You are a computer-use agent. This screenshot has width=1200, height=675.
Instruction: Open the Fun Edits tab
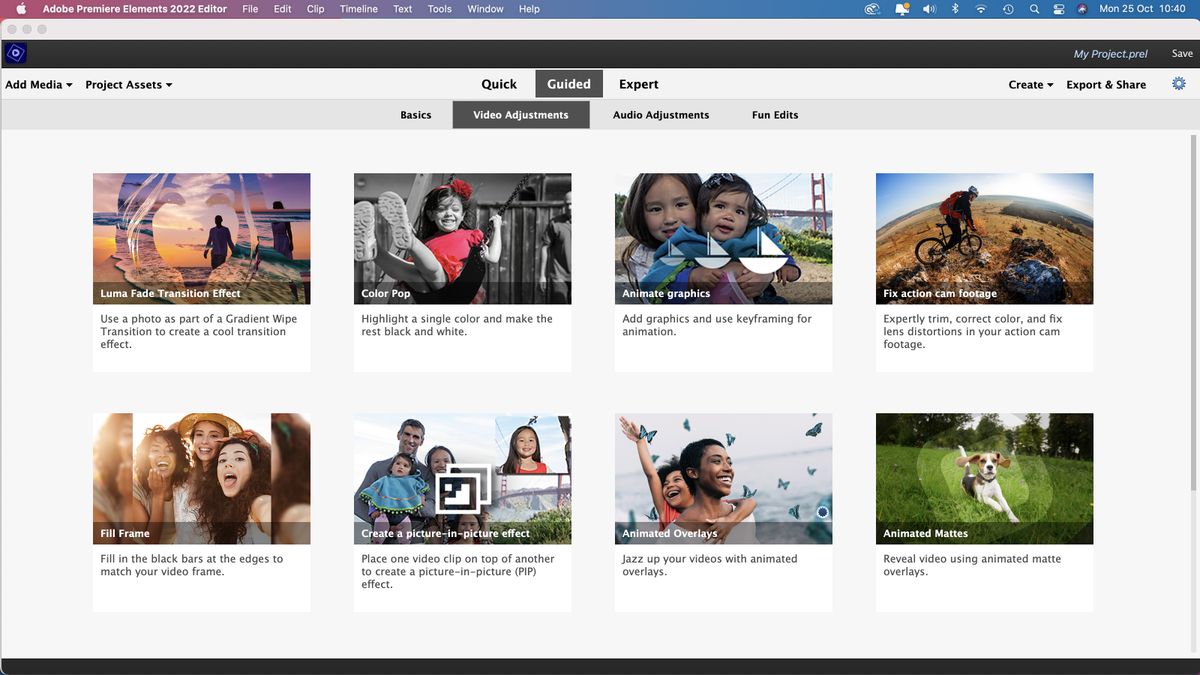(775, 114)
